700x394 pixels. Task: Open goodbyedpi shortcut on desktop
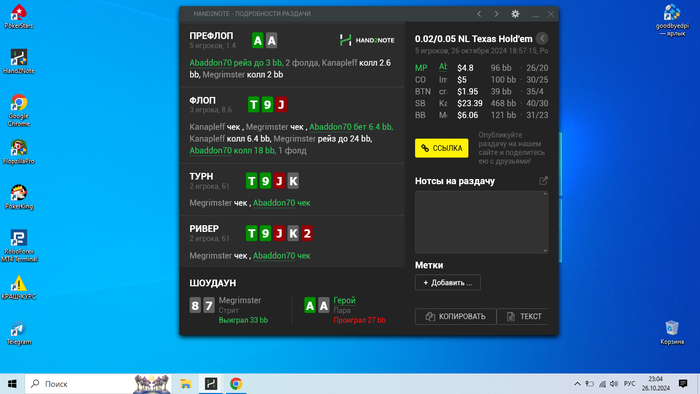click(x=672, y=20)
